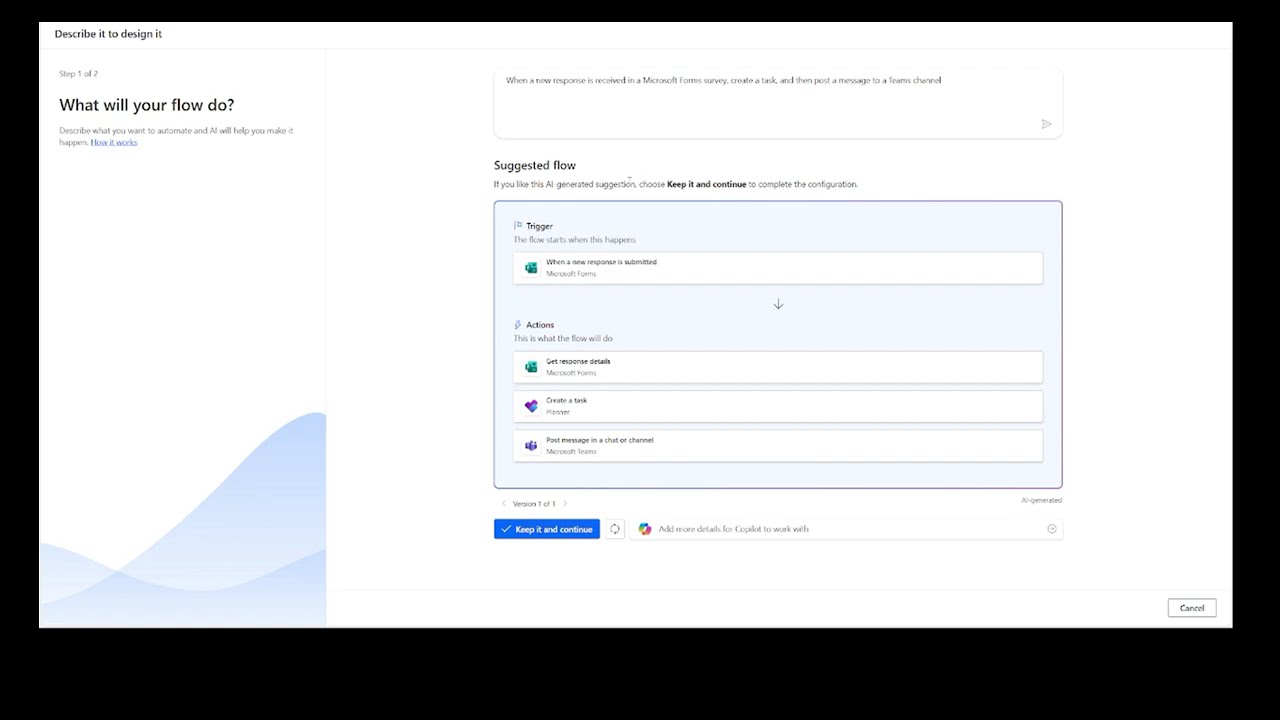Click the regenerate suggestion refresh icon
The width and height of the screenshot is (1280, 720).
[x=615, y=529]
